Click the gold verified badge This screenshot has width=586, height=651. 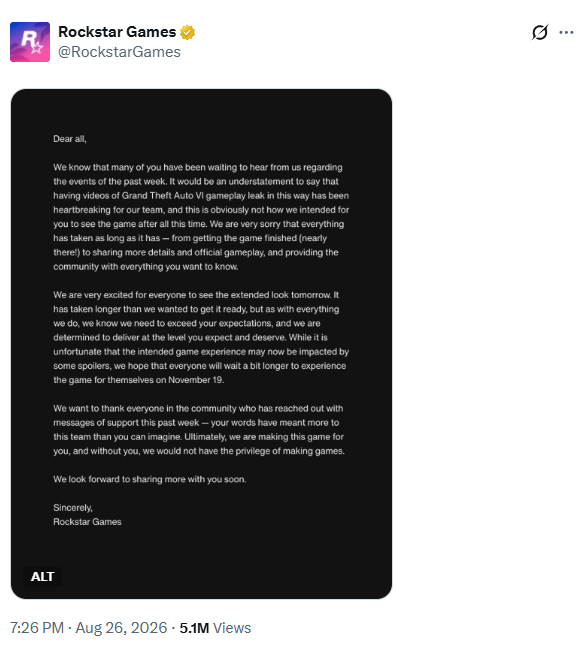pos(188,32)
